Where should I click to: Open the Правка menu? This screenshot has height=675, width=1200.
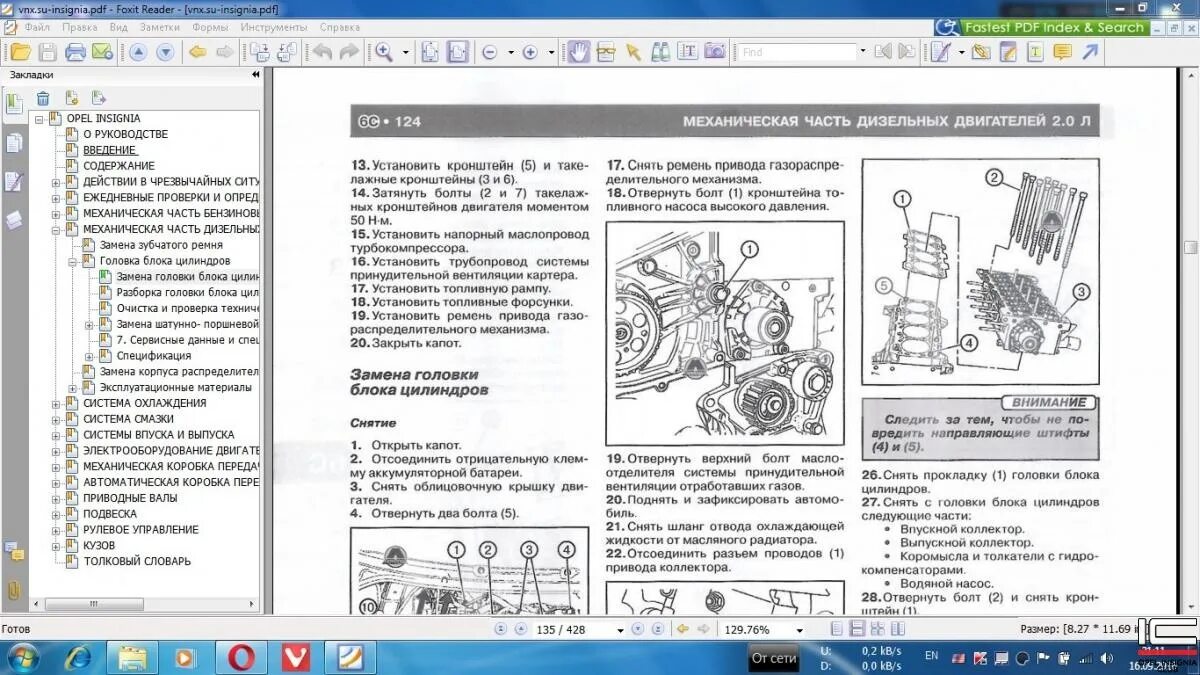point(80,28)
